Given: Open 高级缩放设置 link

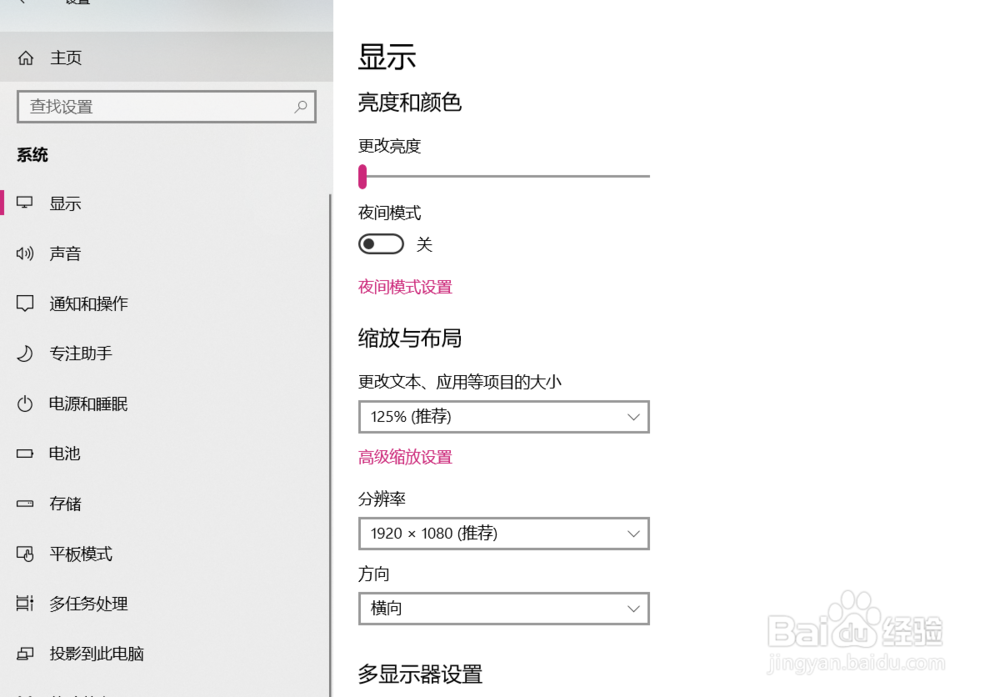Looking at the screenshot, I should (404, 457).
